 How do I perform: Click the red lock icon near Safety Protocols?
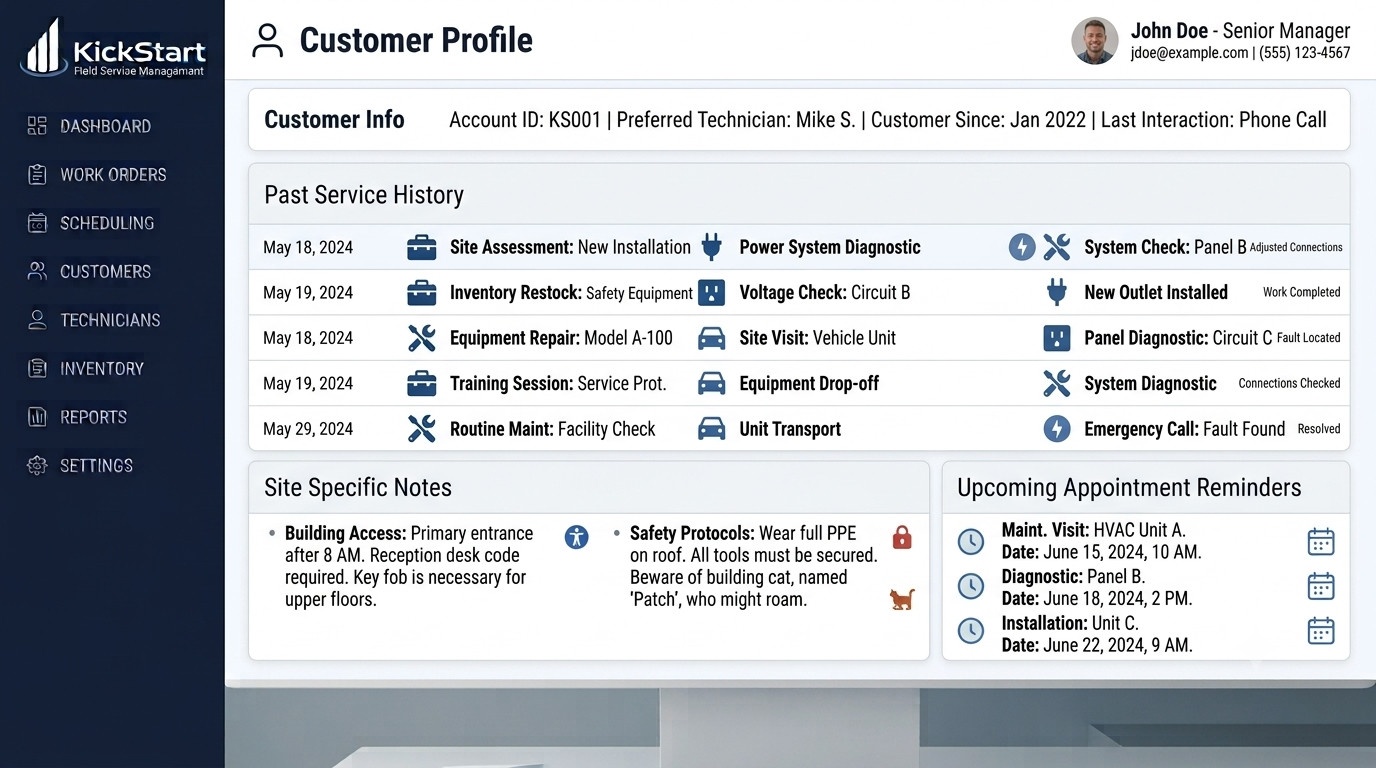(902, 537)
